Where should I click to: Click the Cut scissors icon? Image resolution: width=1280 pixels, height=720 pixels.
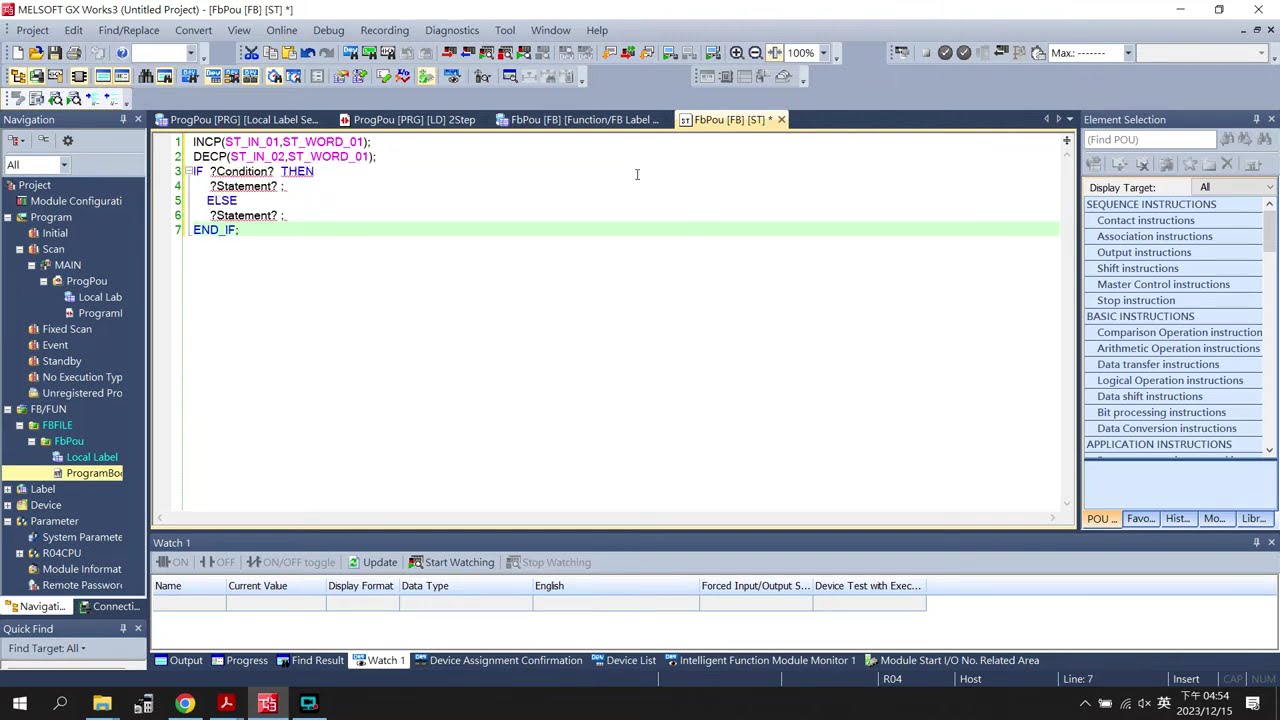click(251, 53)
